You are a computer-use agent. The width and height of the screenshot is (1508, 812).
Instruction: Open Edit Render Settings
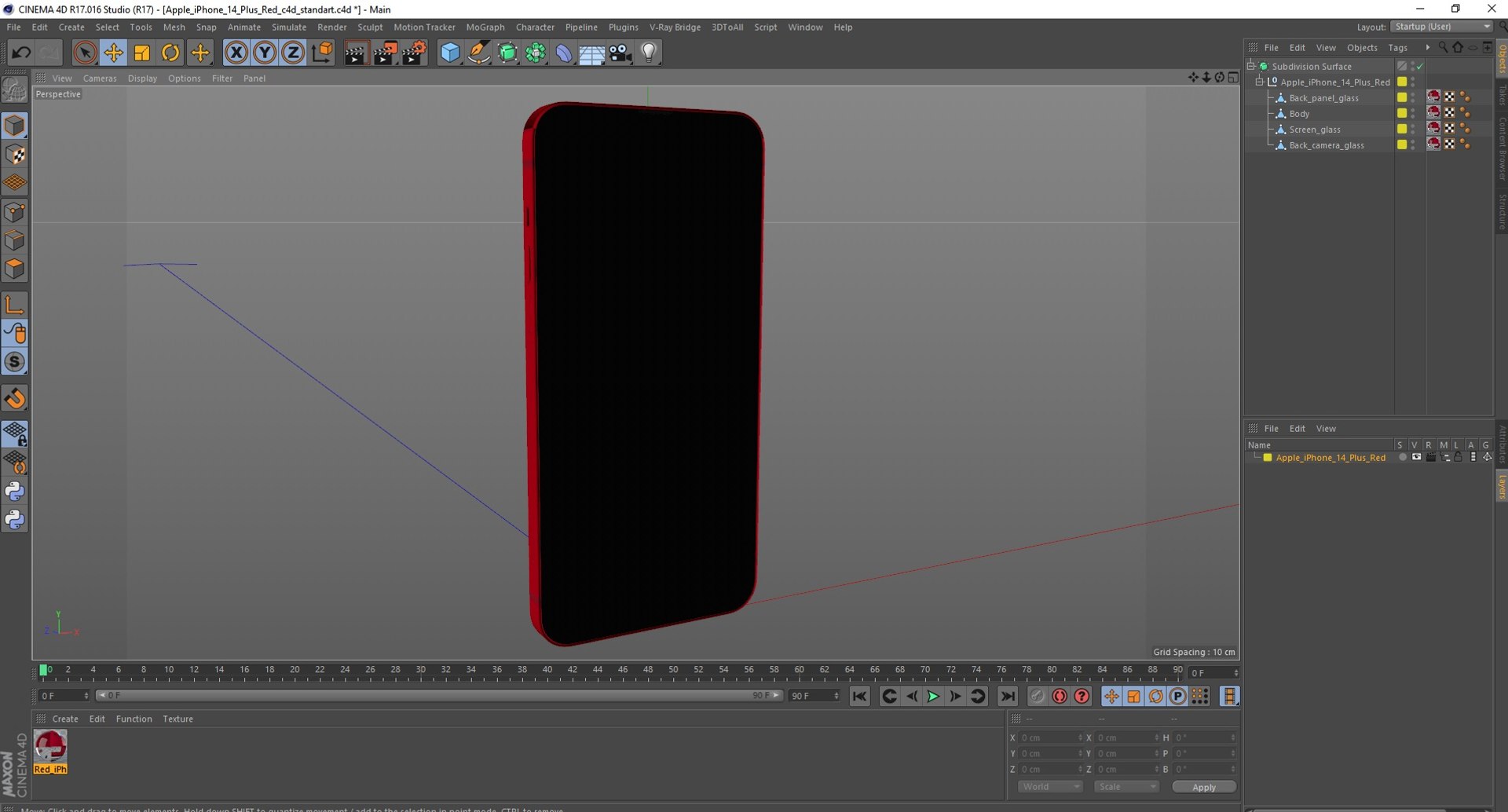pyautogui.click(x=414, y=53)
